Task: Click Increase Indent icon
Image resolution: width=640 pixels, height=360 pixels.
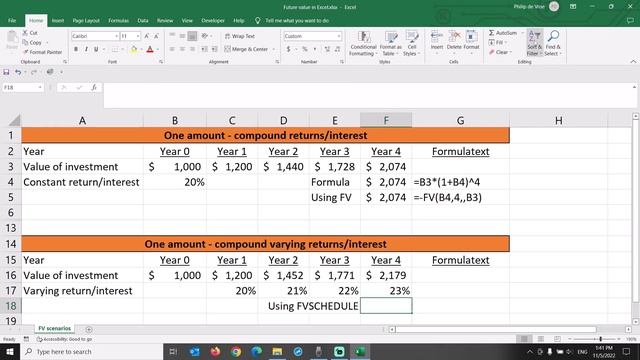Action: (214, 49)
